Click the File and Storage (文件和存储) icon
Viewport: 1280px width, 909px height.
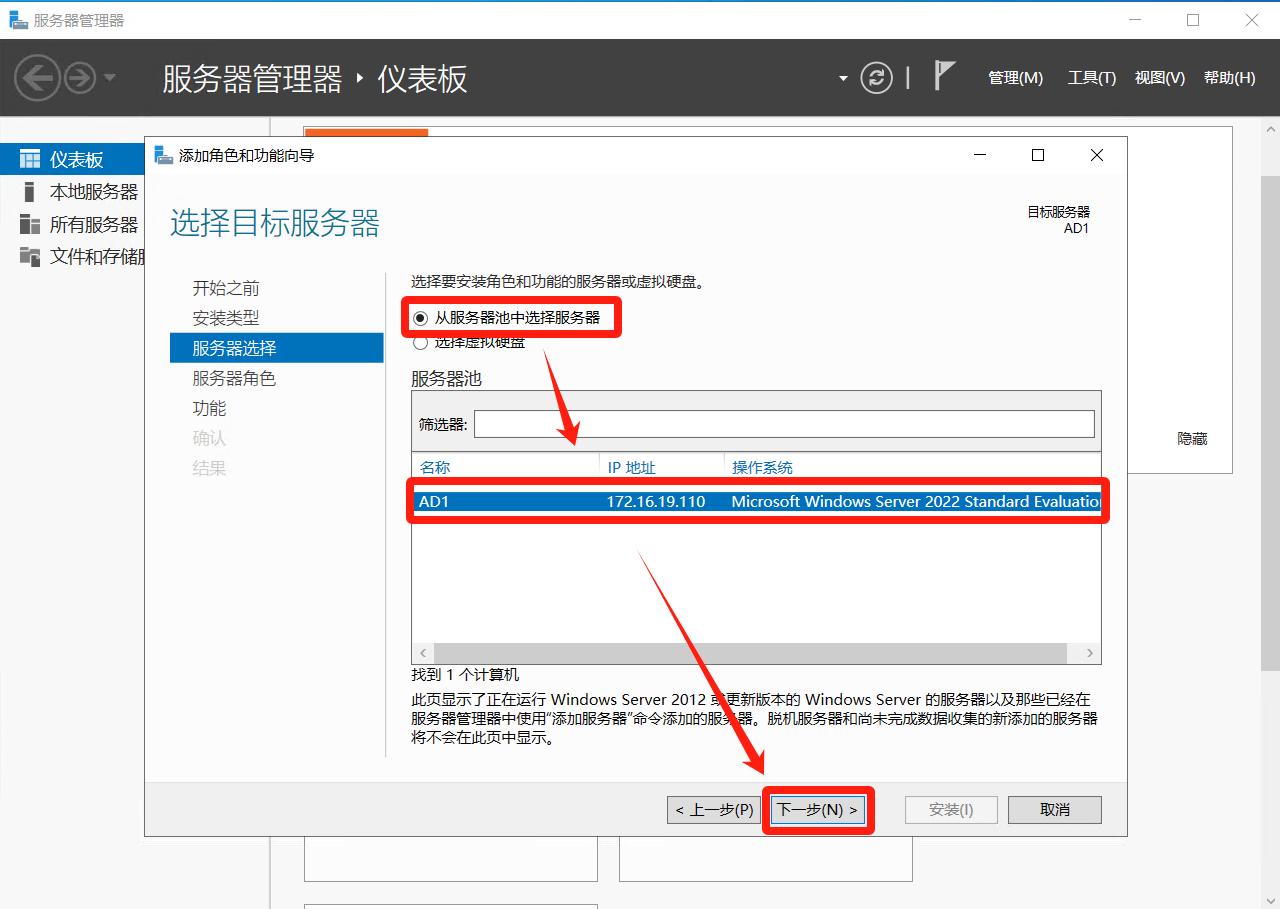pos(30,257)
